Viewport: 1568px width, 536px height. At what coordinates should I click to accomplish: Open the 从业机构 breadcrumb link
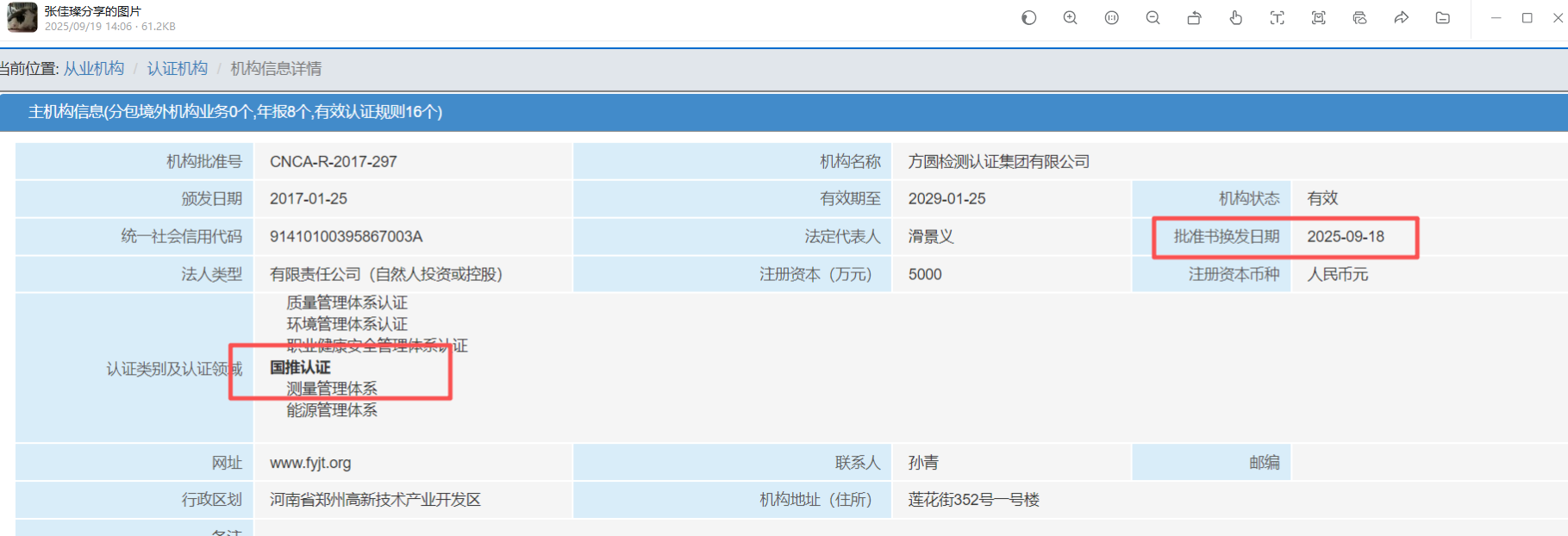click(x=94, y=68)
